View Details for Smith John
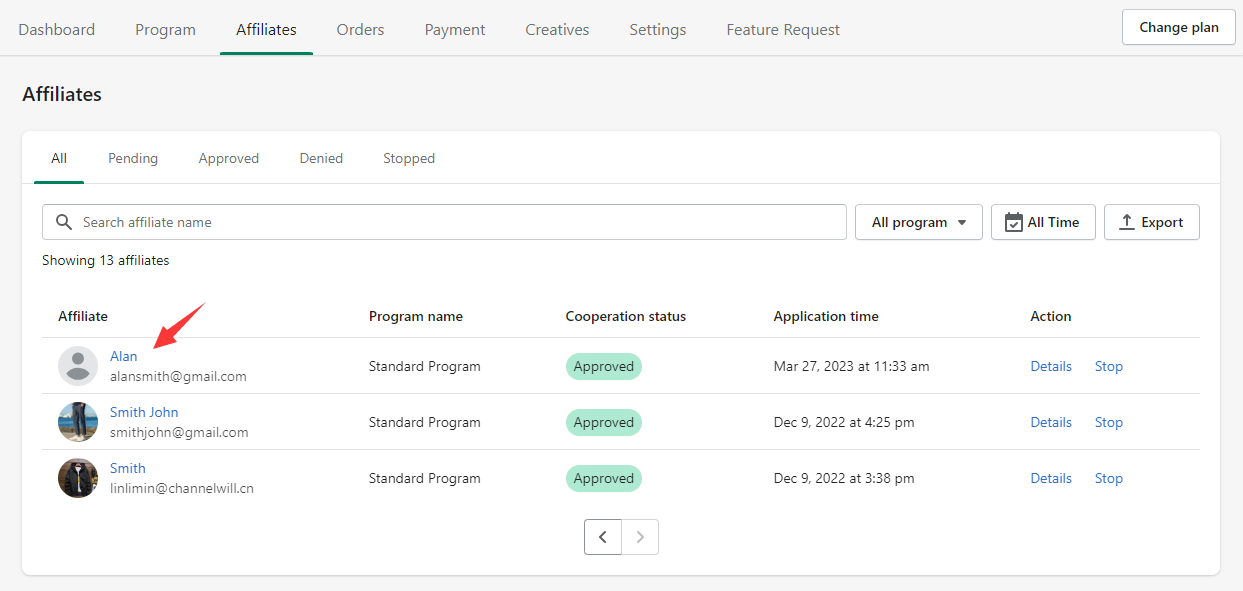Screen dimensions: 1243x591 (1051, 422)
